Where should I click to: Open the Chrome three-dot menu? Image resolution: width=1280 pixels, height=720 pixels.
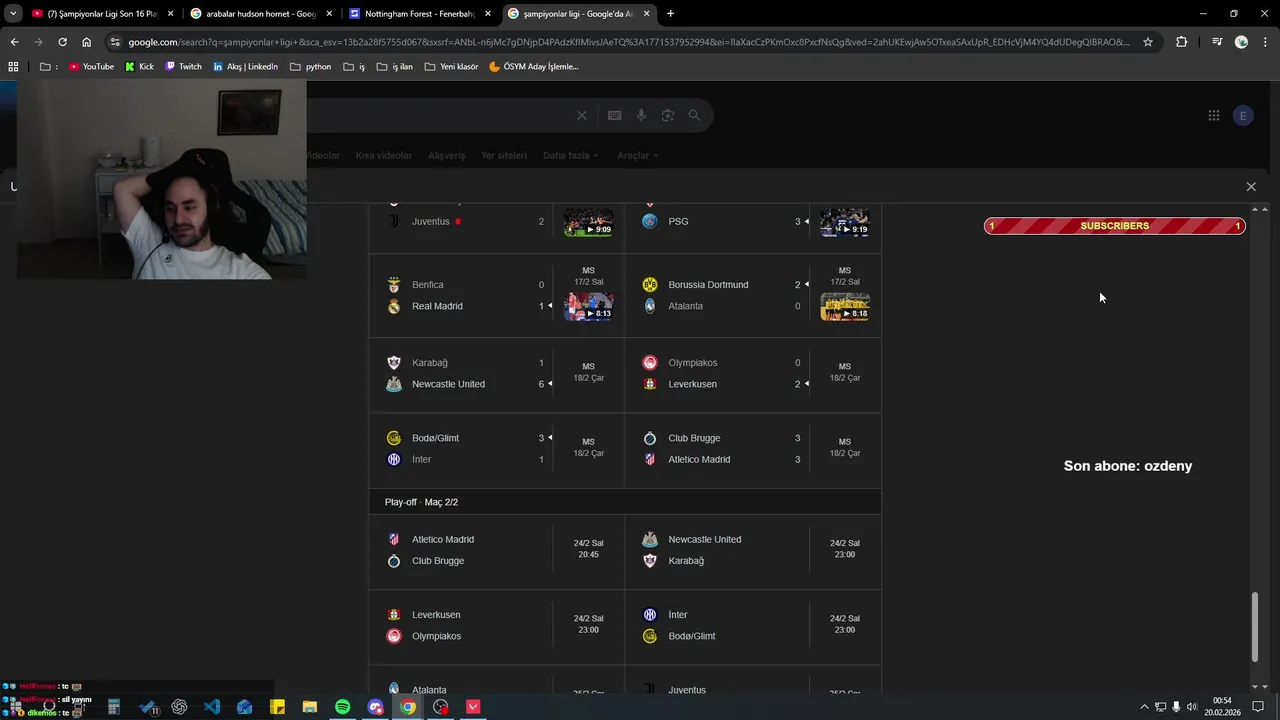pos(1265,42)
